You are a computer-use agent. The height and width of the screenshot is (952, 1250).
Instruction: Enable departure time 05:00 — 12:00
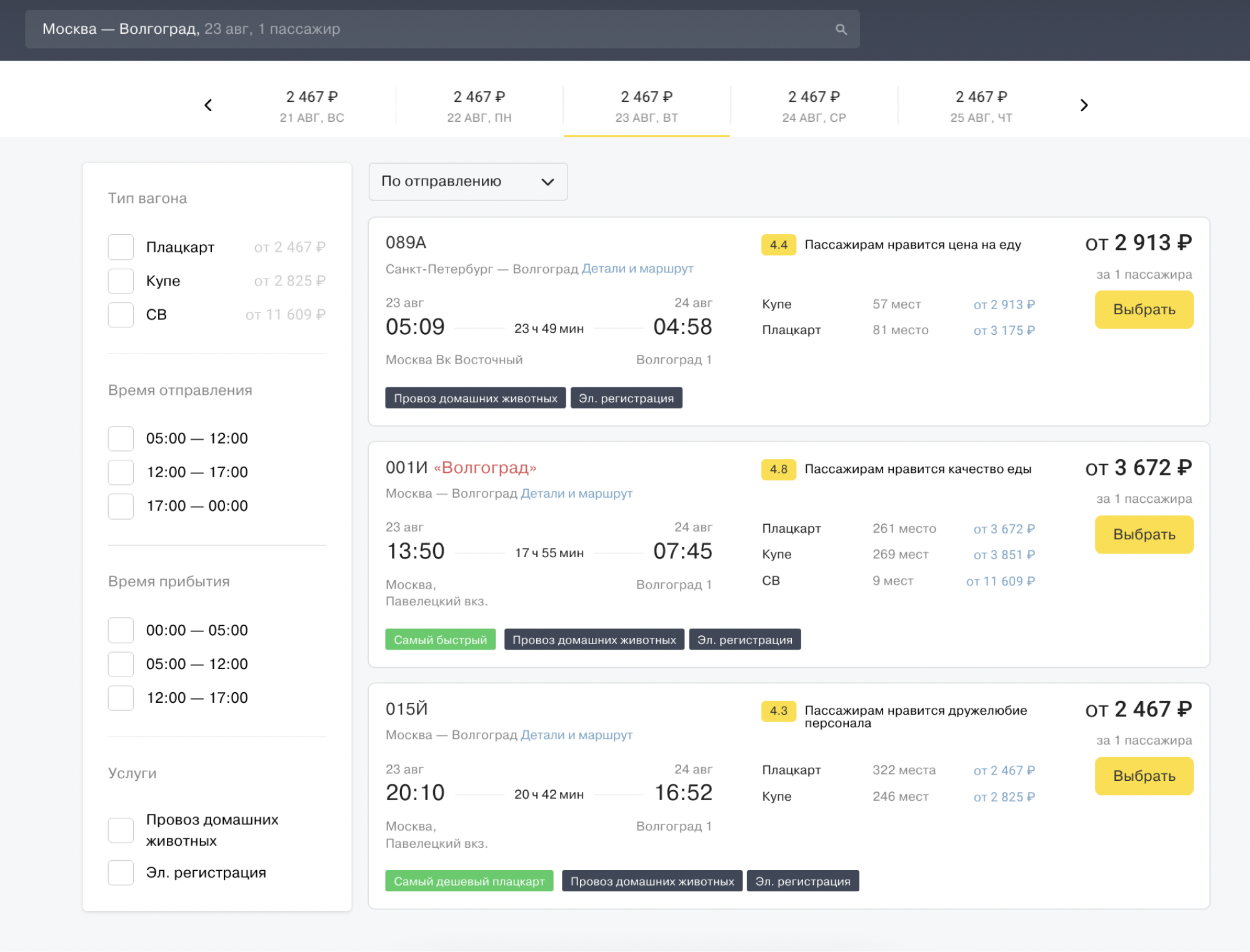pos(121,438)
